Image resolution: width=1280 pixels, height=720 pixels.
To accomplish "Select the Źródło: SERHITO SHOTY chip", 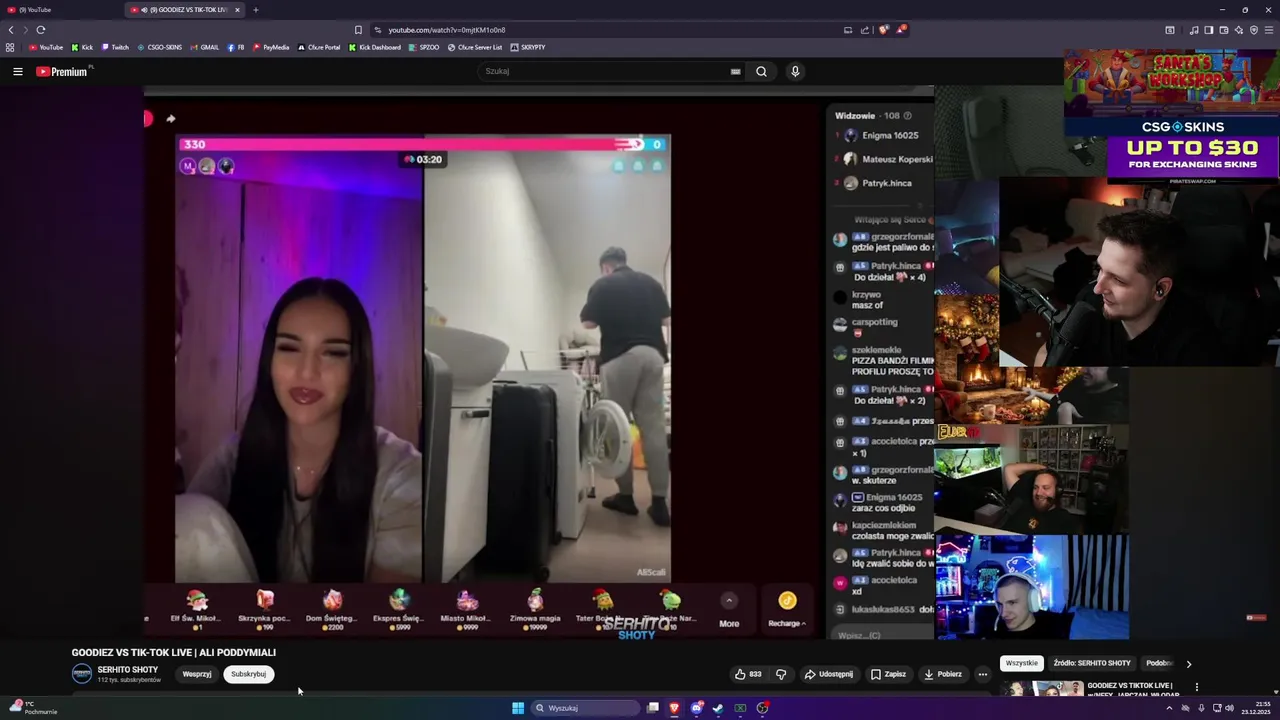I will (1092, 663).
